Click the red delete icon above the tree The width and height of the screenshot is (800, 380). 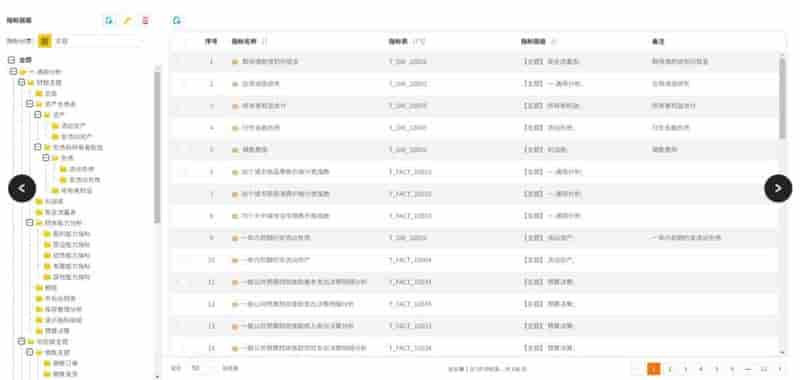click(x=145, y=20)
